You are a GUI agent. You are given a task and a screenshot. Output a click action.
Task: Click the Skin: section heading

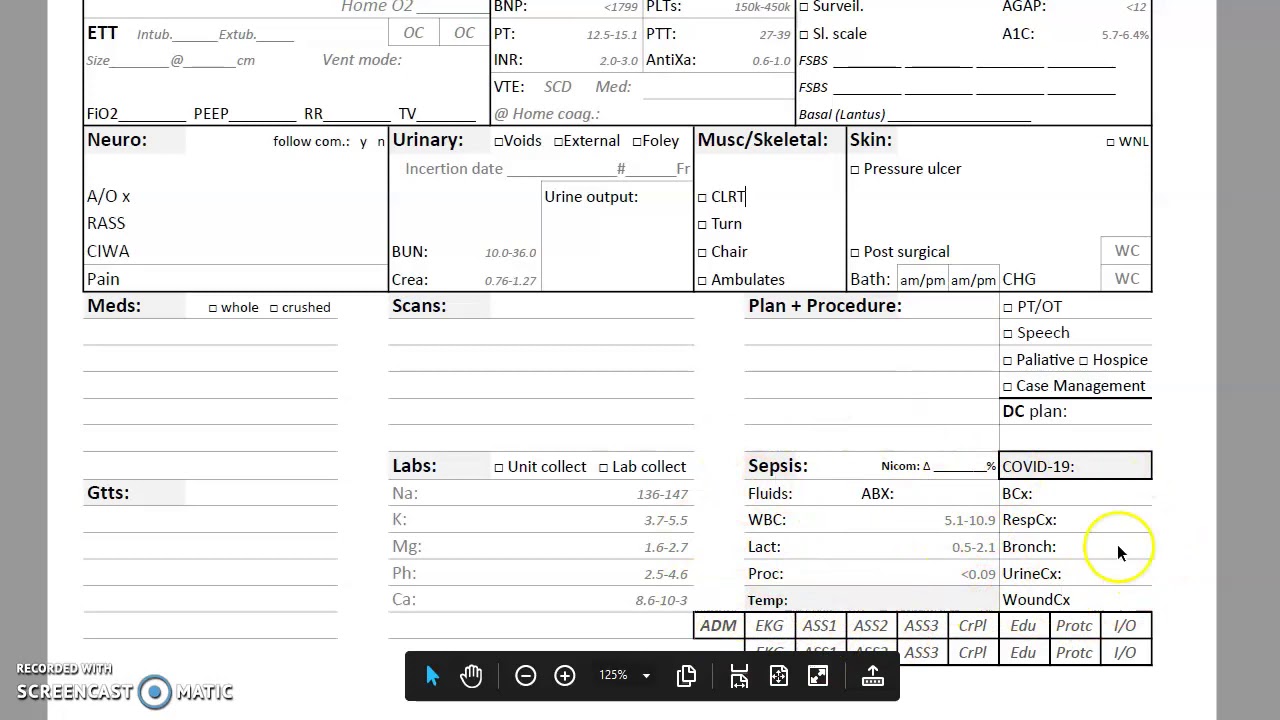871,140
